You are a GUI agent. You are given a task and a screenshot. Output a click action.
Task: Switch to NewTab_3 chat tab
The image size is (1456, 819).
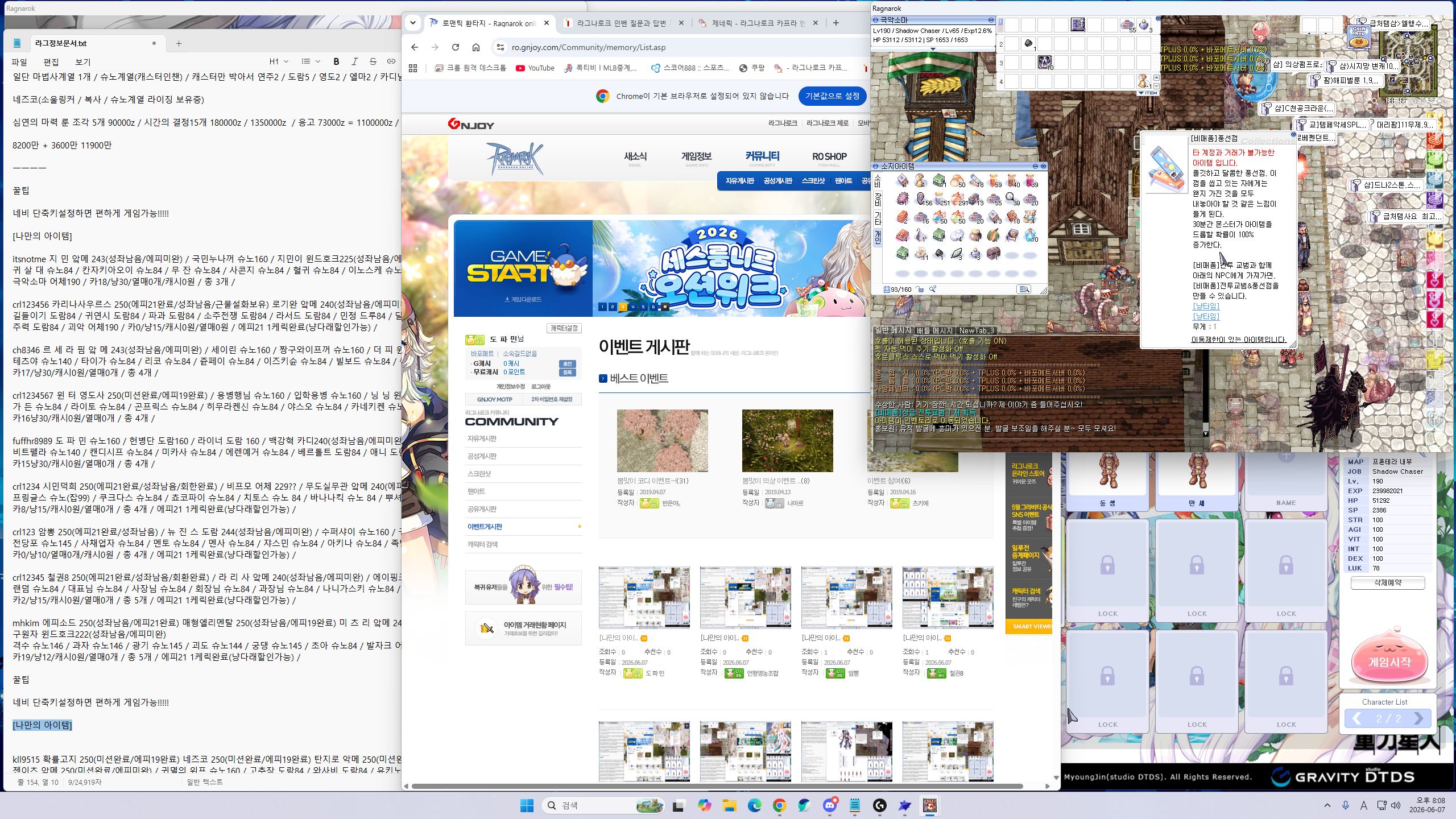tap(977, 330)
